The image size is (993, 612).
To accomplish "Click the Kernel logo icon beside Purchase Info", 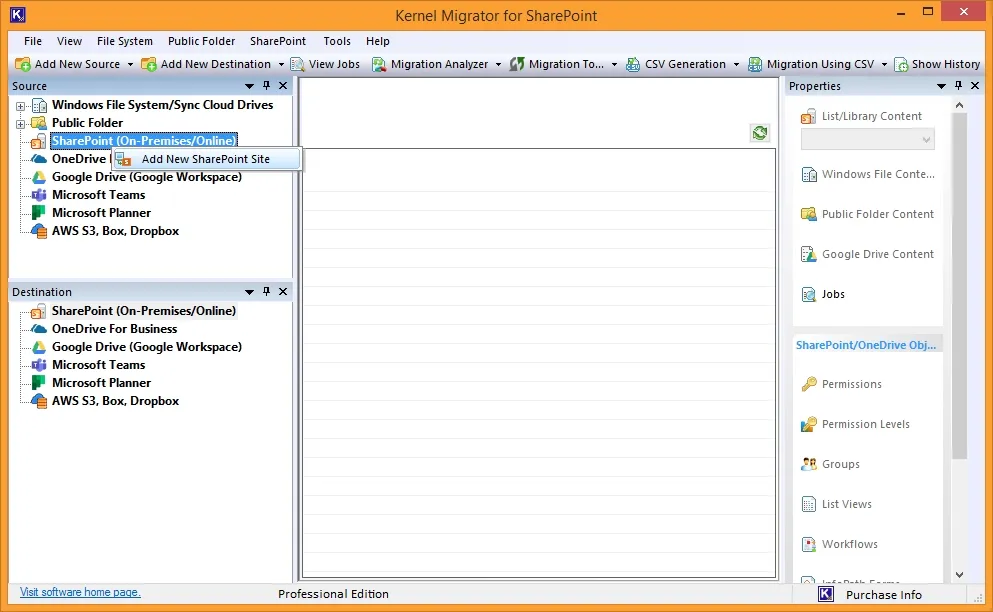I will pos(826,594).
